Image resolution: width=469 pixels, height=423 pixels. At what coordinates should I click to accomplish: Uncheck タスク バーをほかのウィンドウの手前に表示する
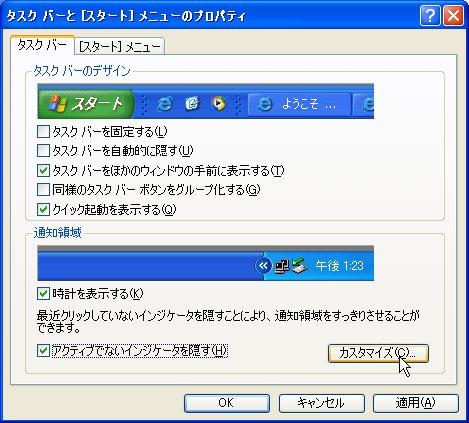pyautogui.click(x=43, y=170)
